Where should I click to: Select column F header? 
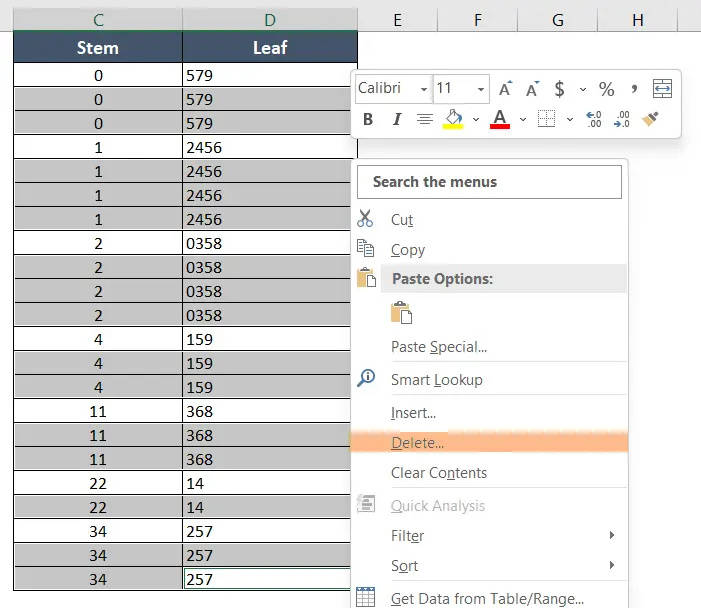click(477, 20)
